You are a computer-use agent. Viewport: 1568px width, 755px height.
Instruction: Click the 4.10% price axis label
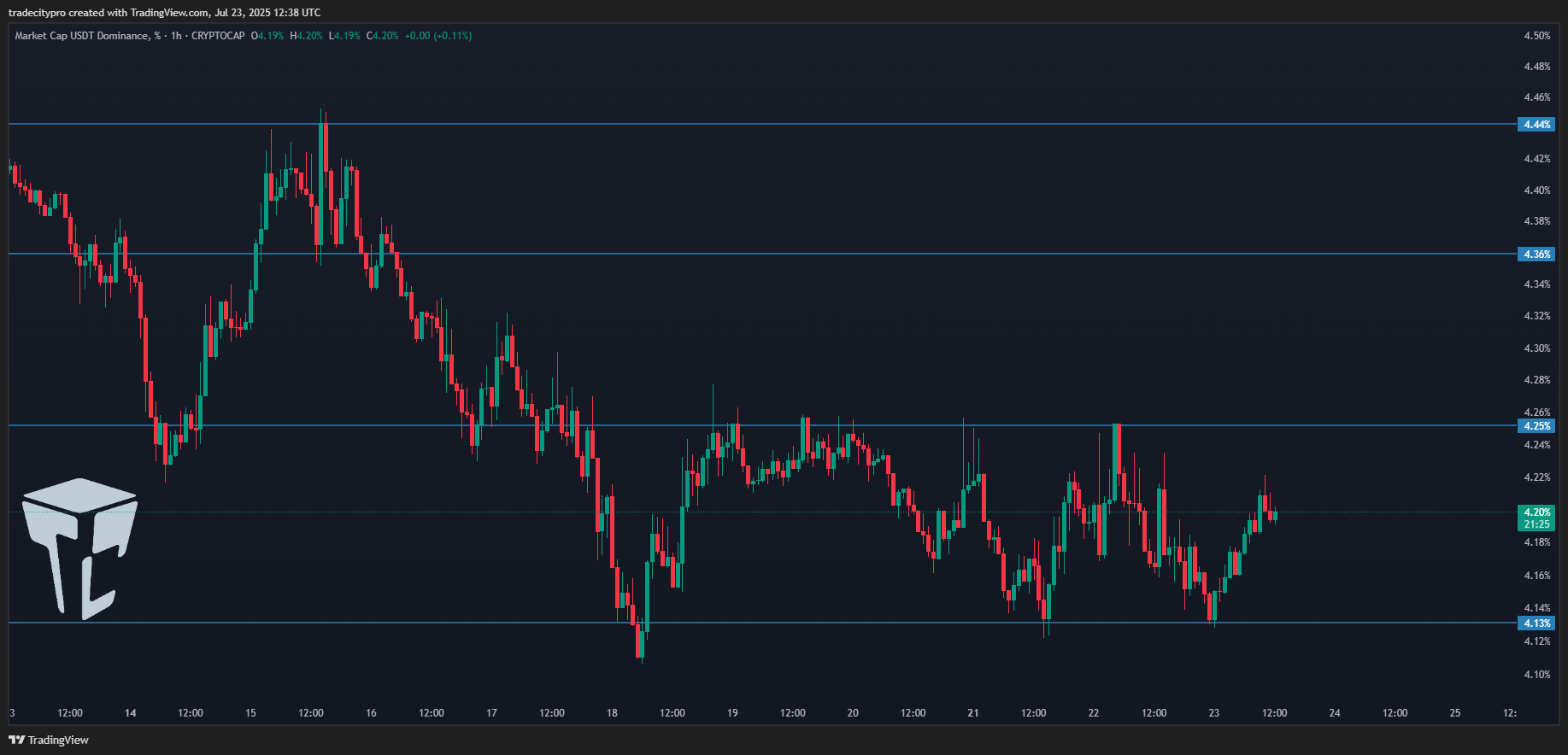tap(1537, 675)
